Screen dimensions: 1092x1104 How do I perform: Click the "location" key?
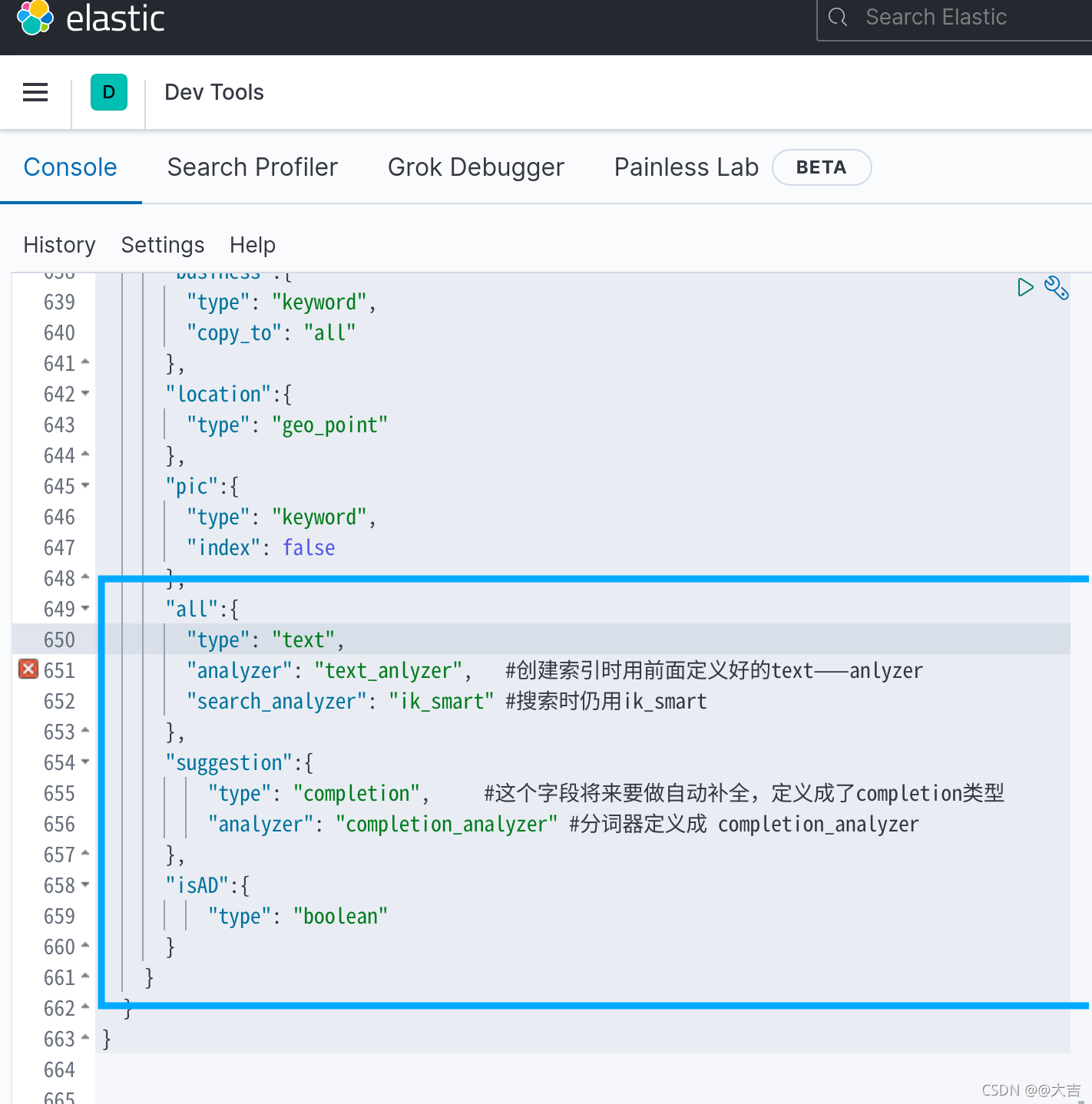tap(219, 394)
